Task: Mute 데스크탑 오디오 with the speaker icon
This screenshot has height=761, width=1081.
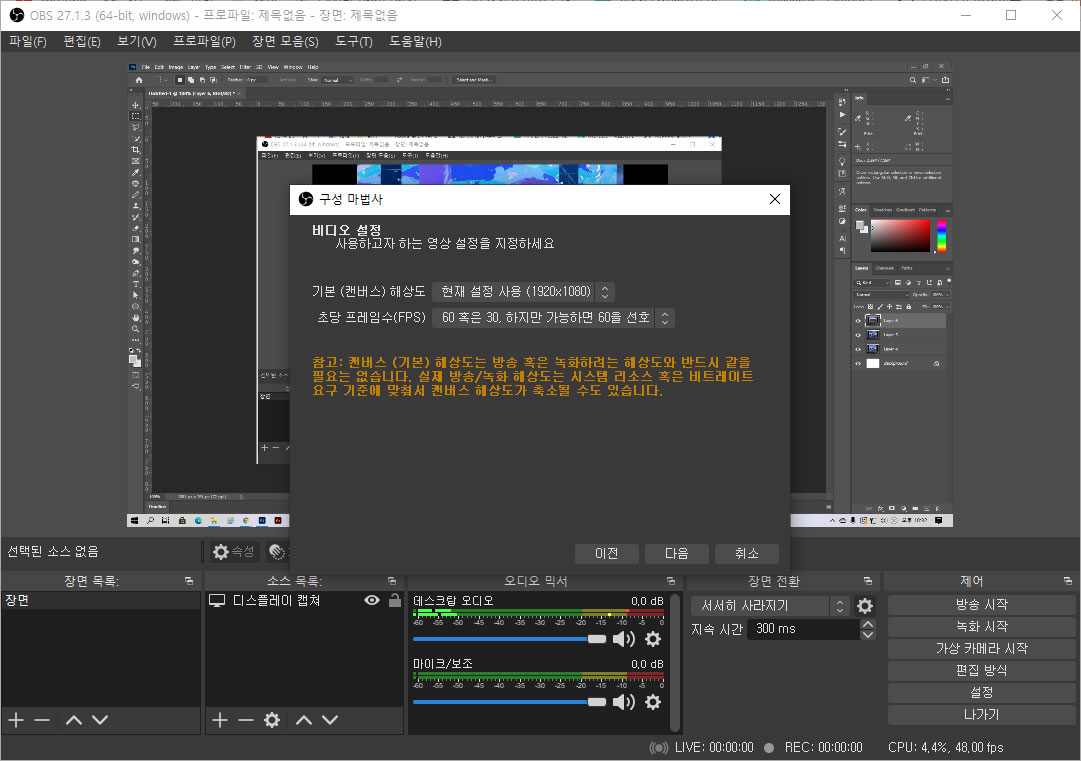Action: click(623, 639)
